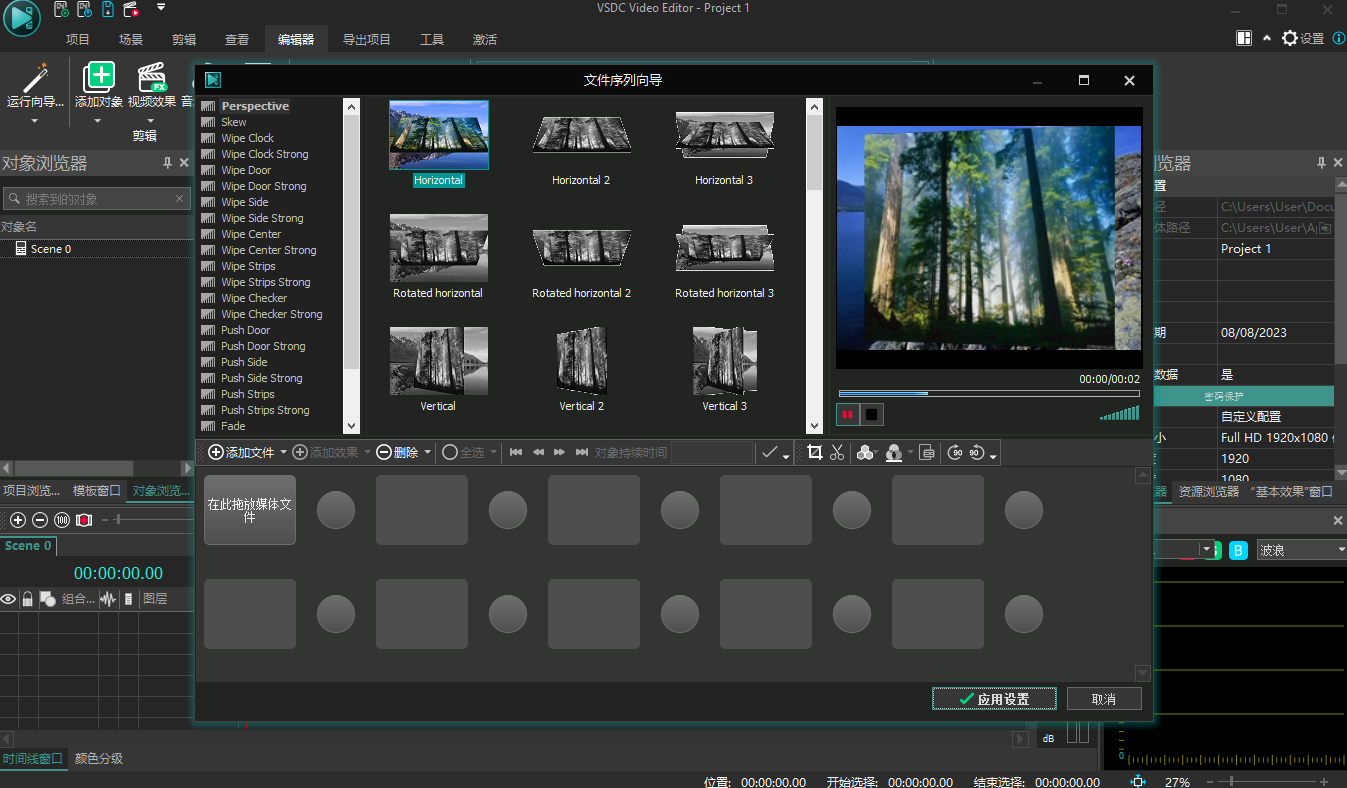This screenshot has width=1347, height=788.
Task: Click the preview playback progress bar
Action: (989, 393)
